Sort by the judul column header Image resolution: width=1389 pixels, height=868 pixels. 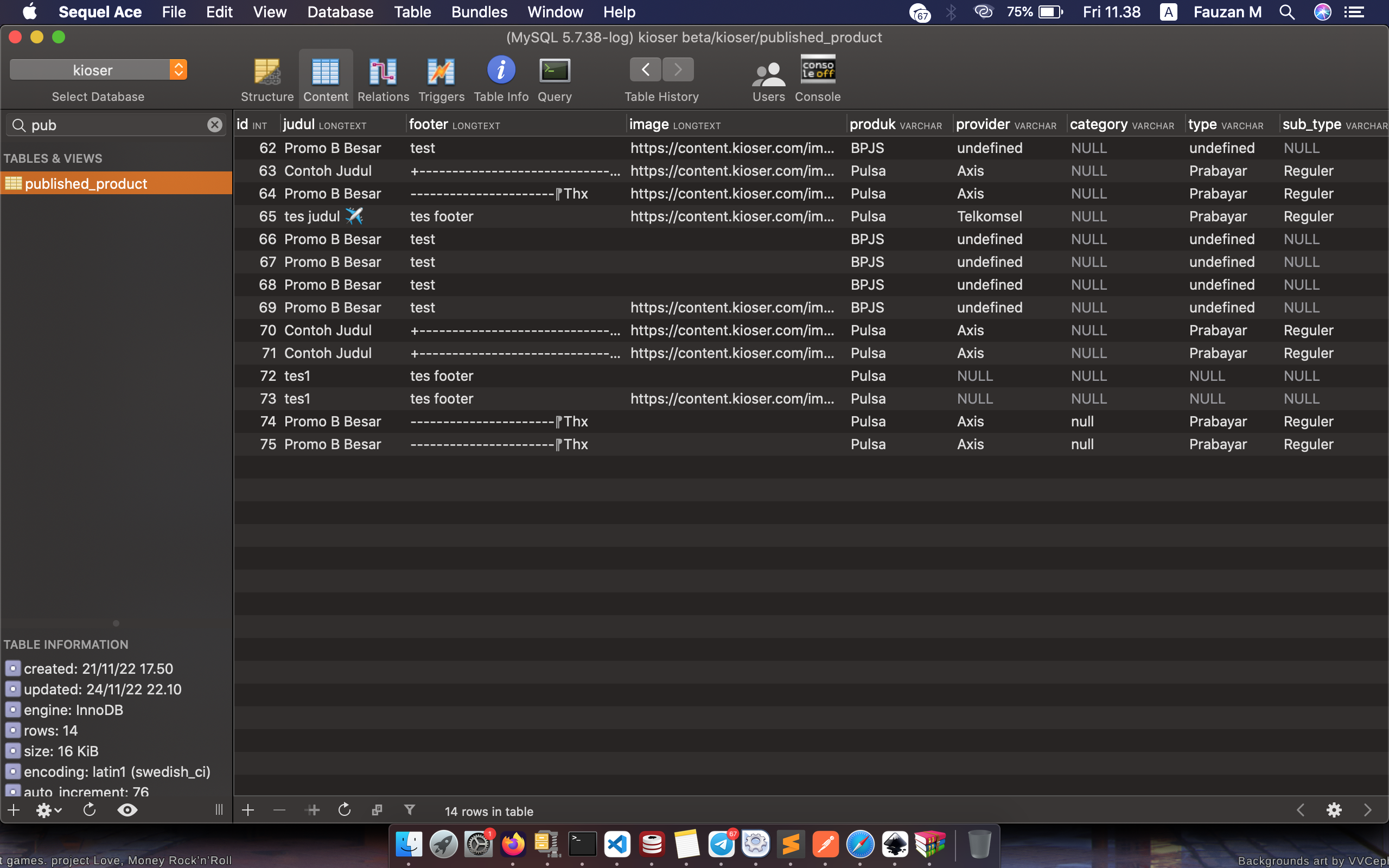click(x=343, y=125)
